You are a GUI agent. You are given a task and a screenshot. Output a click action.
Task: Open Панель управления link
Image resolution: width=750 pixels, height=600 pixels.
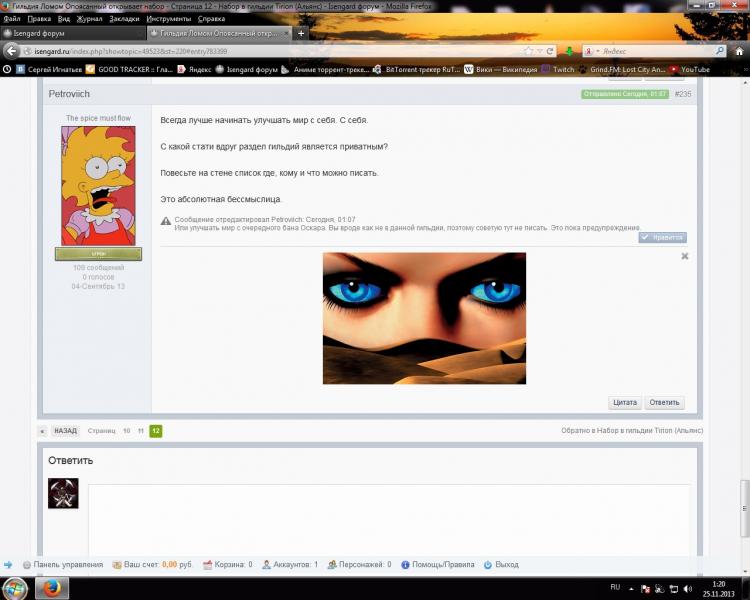[x=63, y=565]
